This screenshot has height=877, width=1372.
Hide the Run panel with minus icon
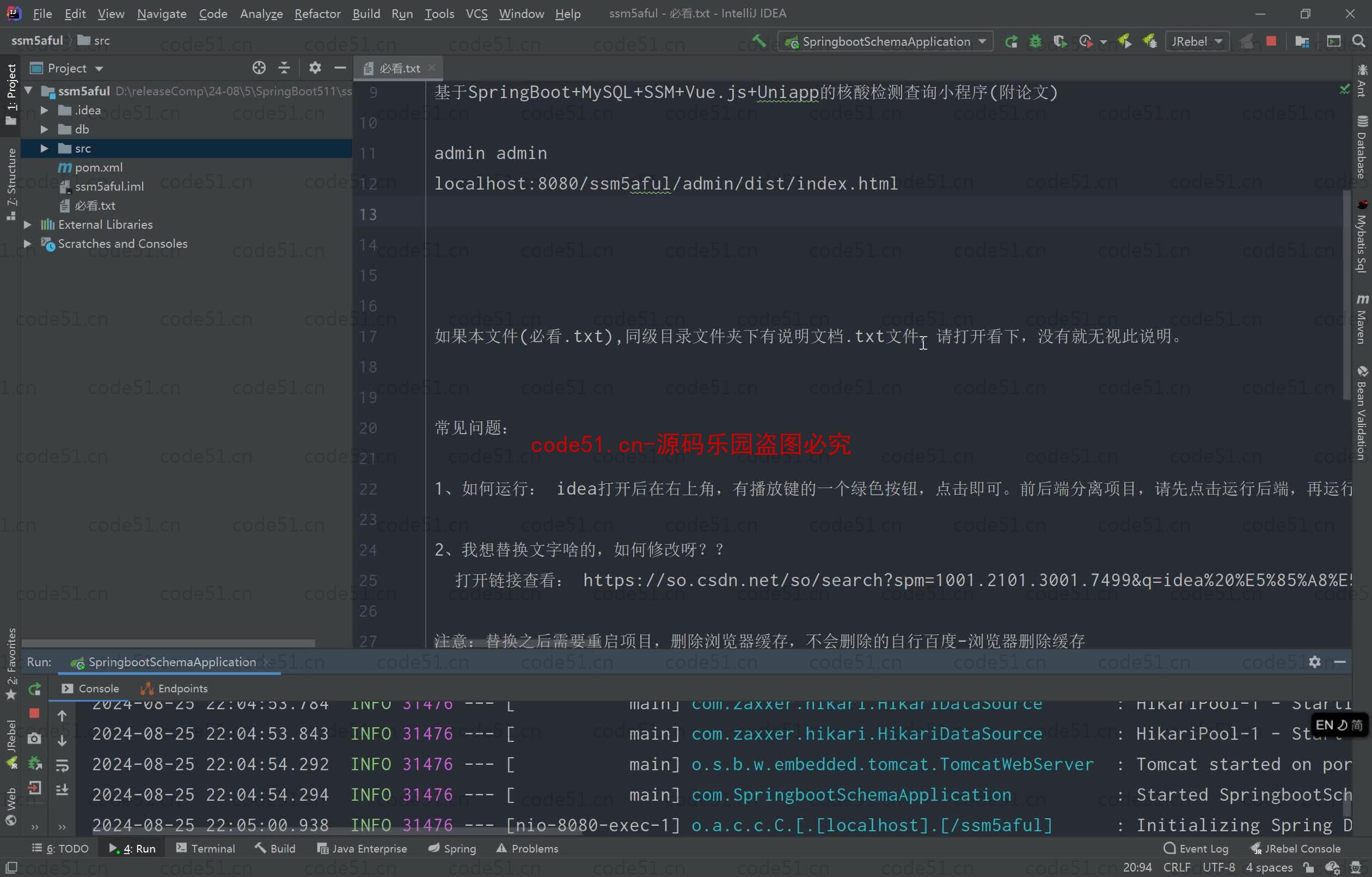[1340, 662]
